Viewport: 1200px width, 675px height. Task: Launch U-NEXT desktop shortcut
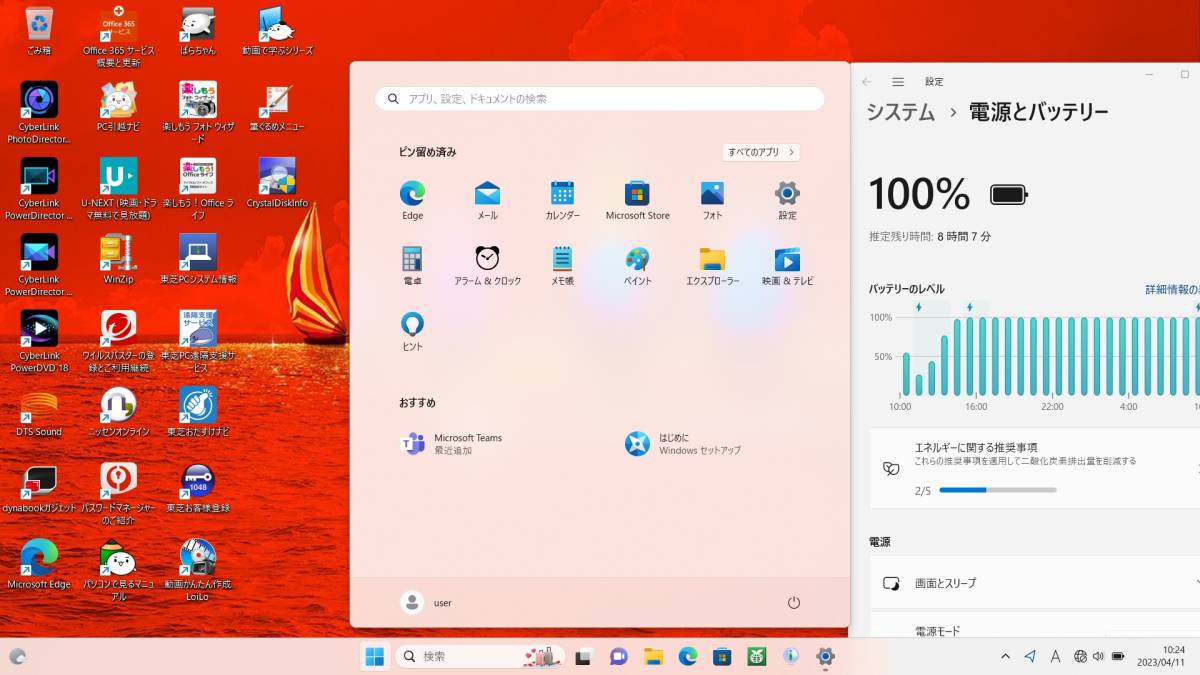tap(118, 189)
